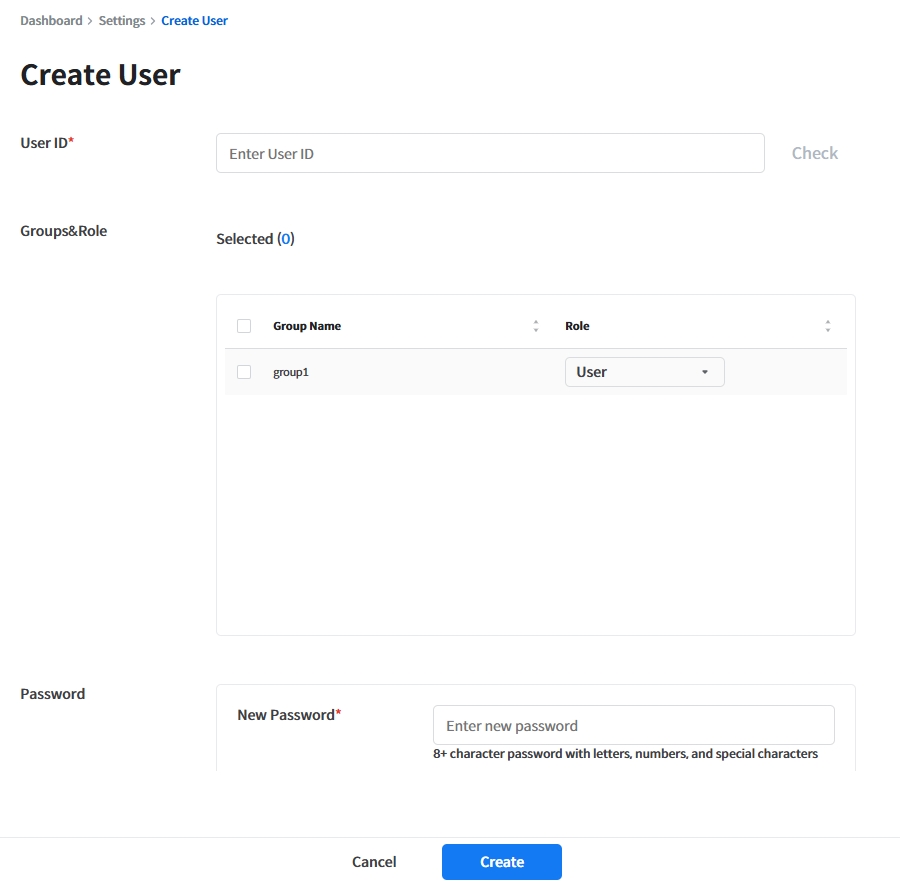
Task: Click into the new password field
Action: click(x=633, y=726)
